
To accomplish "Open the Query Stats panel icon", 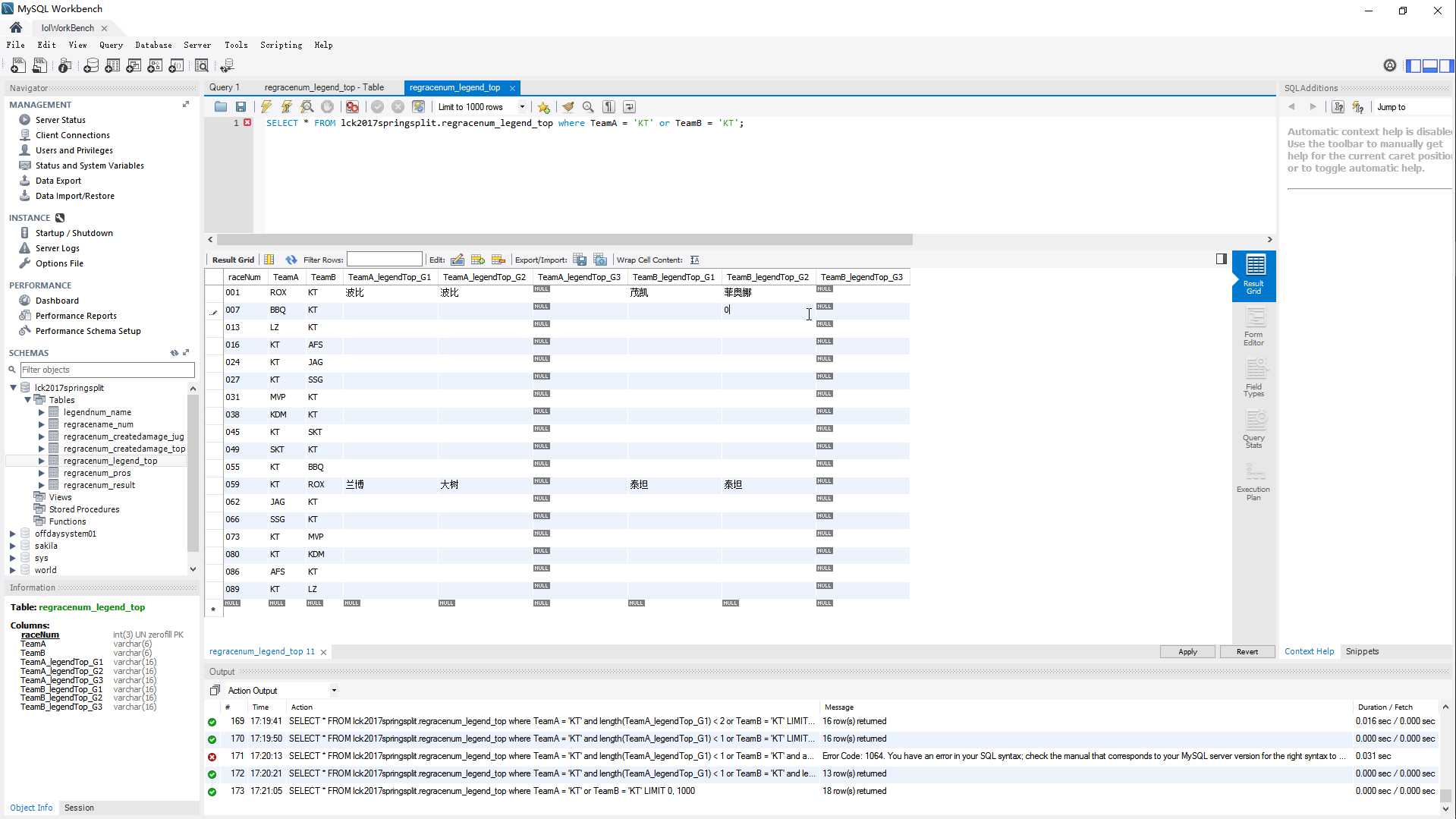I will pyautogui.click(x=1253, y=430).
